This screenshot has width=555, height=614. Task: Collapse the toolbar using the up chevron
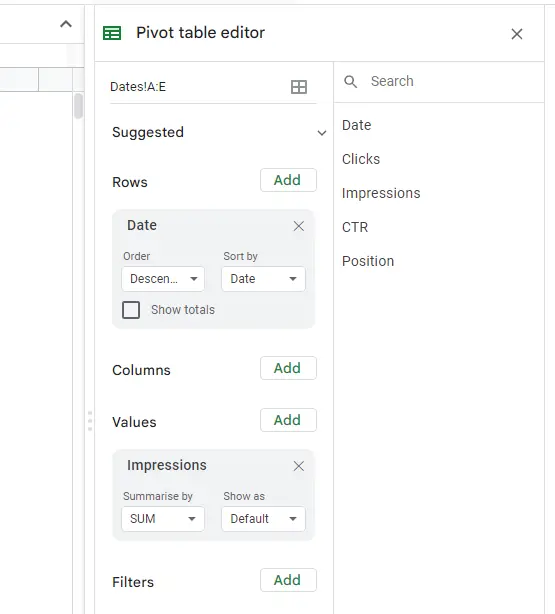click(66, 24)
